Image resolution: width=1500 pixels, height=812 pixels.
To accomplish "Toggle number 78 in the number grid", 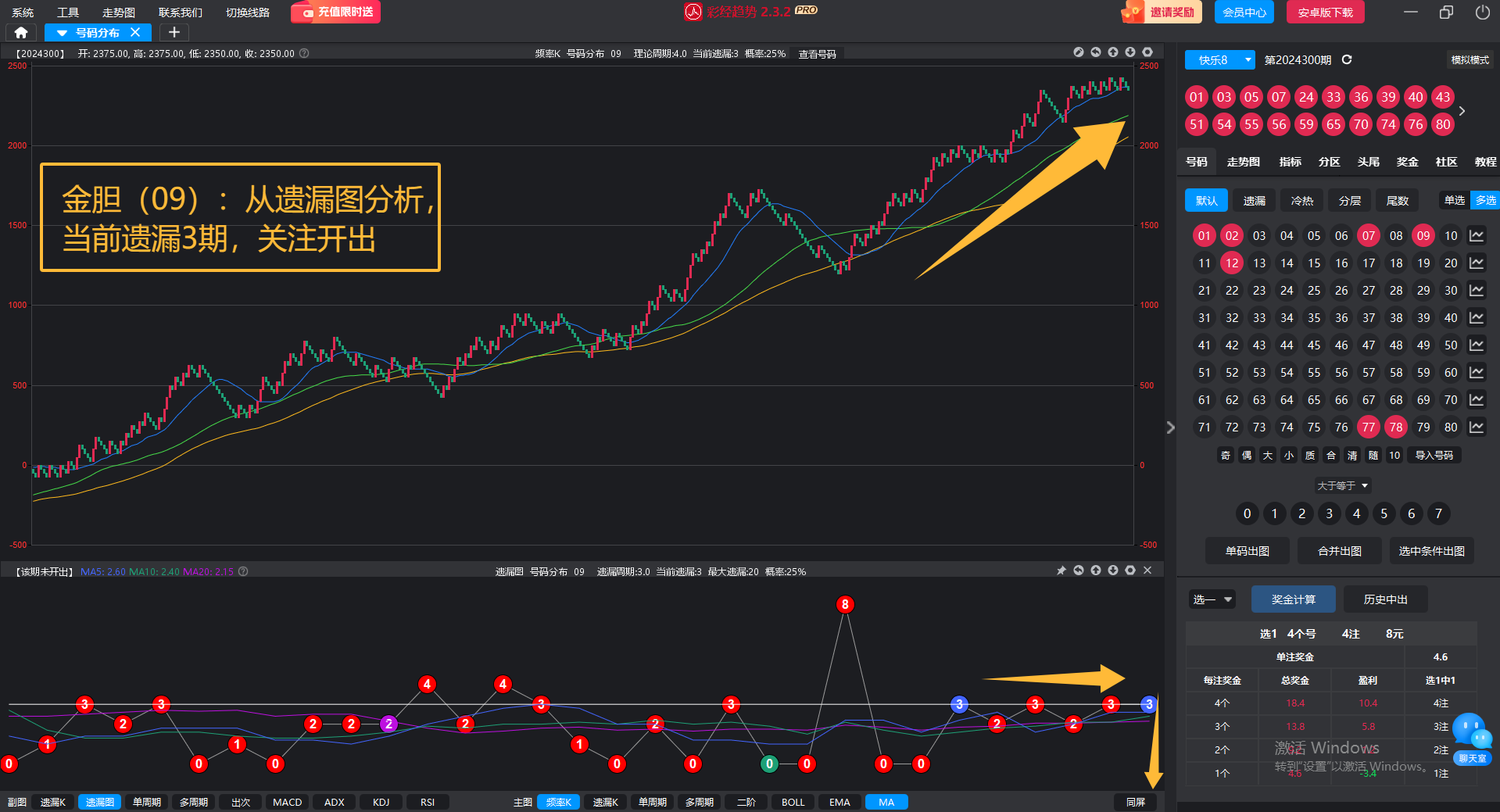I will [1396, 427].
